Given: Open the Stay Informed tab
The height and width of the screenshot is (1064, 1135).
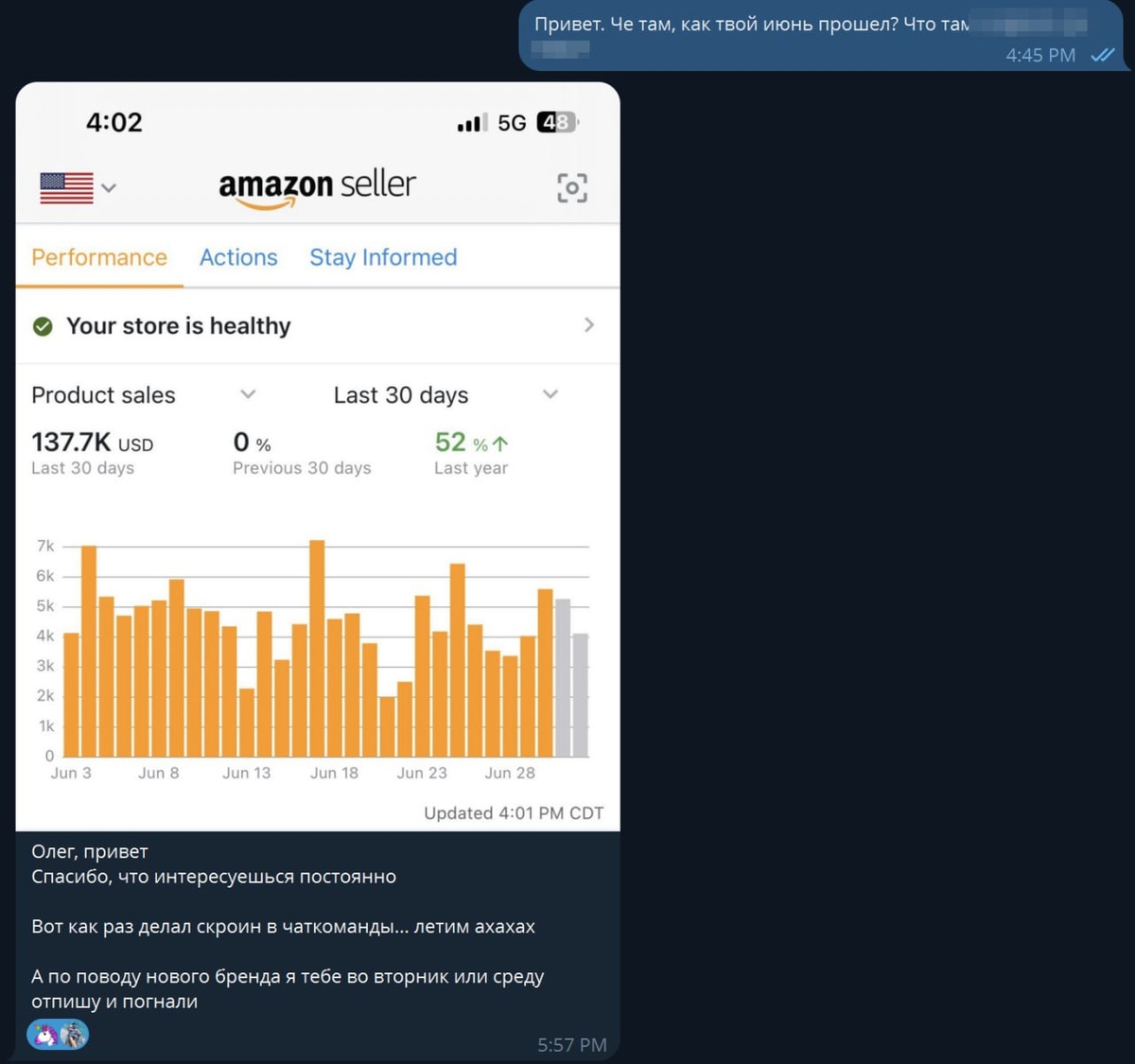Looking at the screenshot, I should pyautogui.click(x=383, y=257).
